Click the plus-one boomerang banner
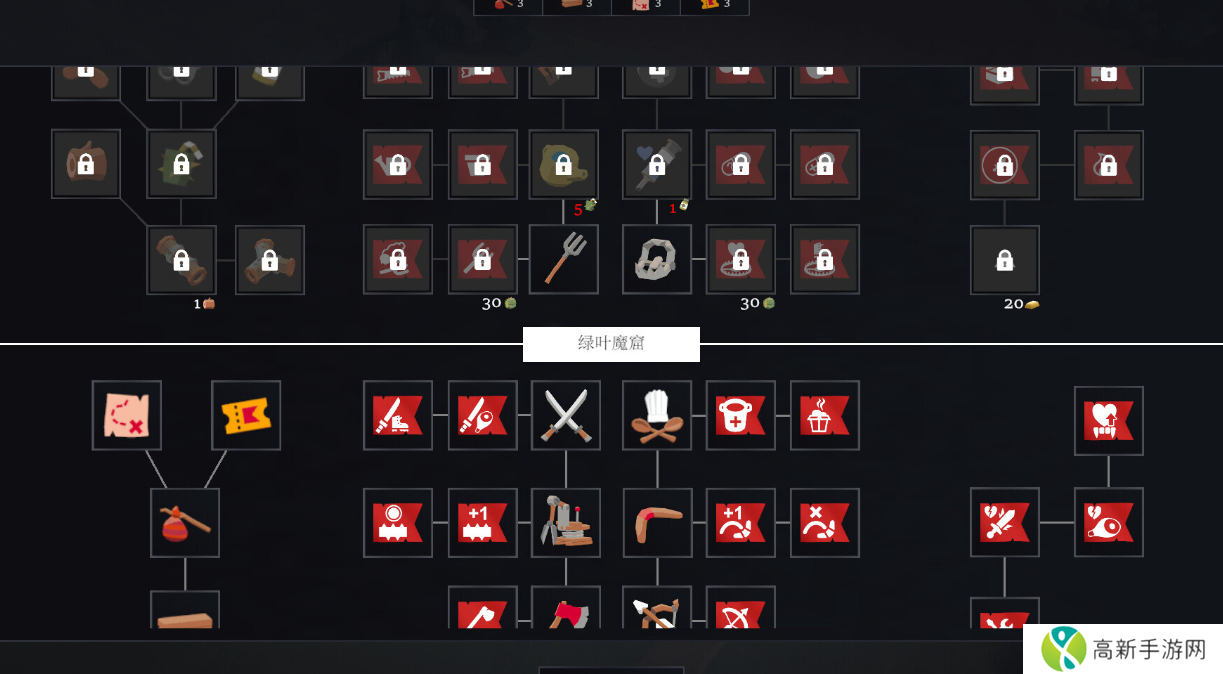 click(741, 523)
